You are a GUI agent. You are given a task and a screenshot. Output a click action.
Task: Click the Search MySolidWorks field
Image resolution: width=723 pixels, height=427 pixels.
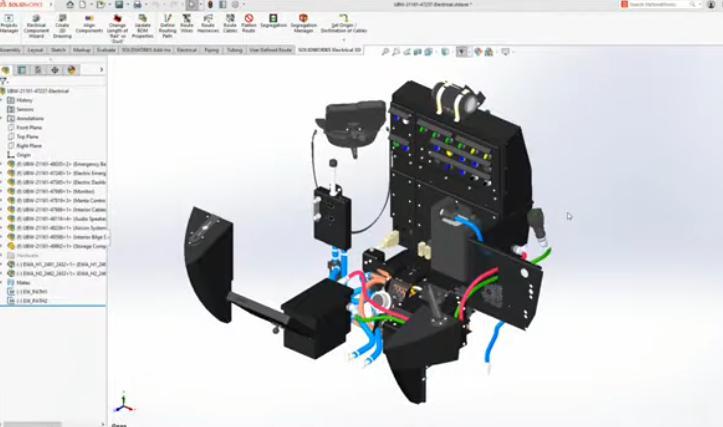659,4
